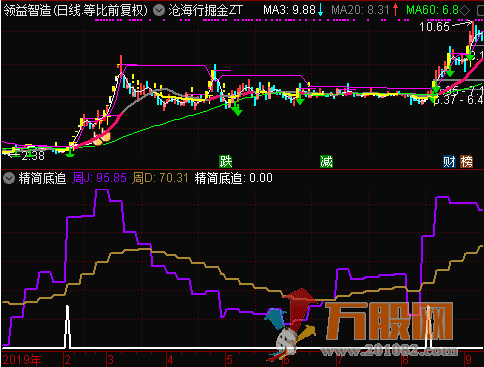Click month 8 on the time axis
484x367 pixels.
coord(405,360)
